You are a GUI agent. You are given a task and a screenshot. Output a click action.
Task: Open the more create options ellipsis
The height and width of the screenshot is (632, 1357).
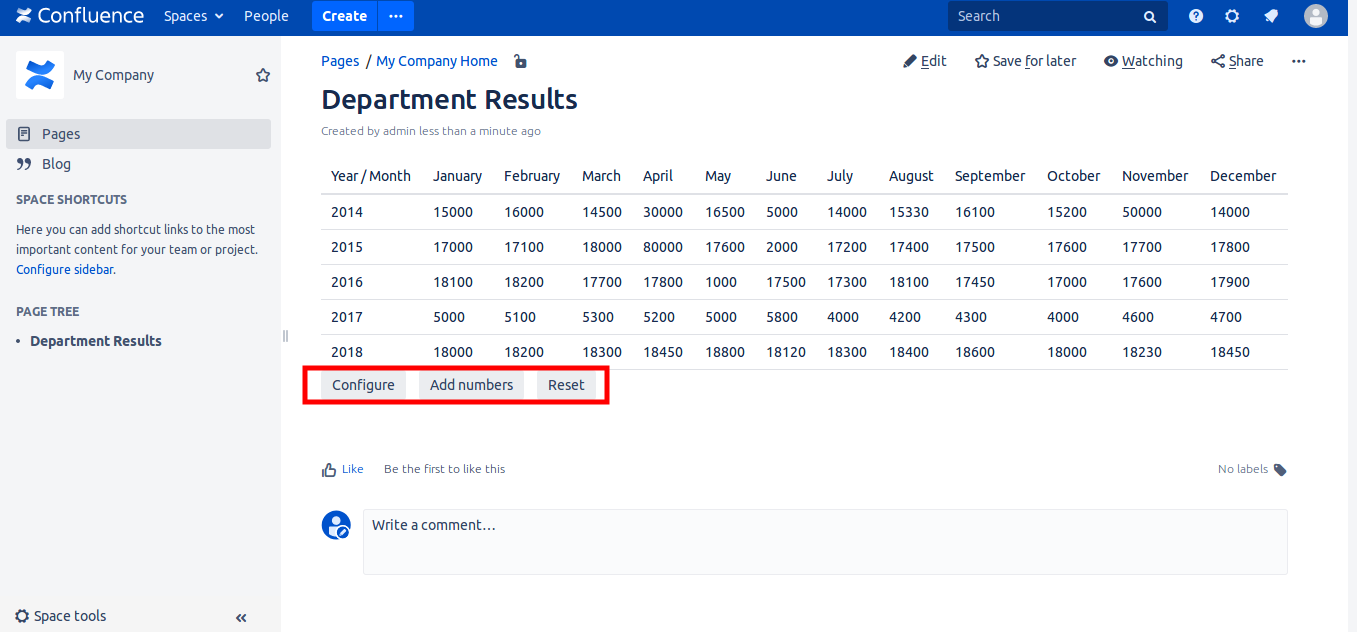[396, 16]
